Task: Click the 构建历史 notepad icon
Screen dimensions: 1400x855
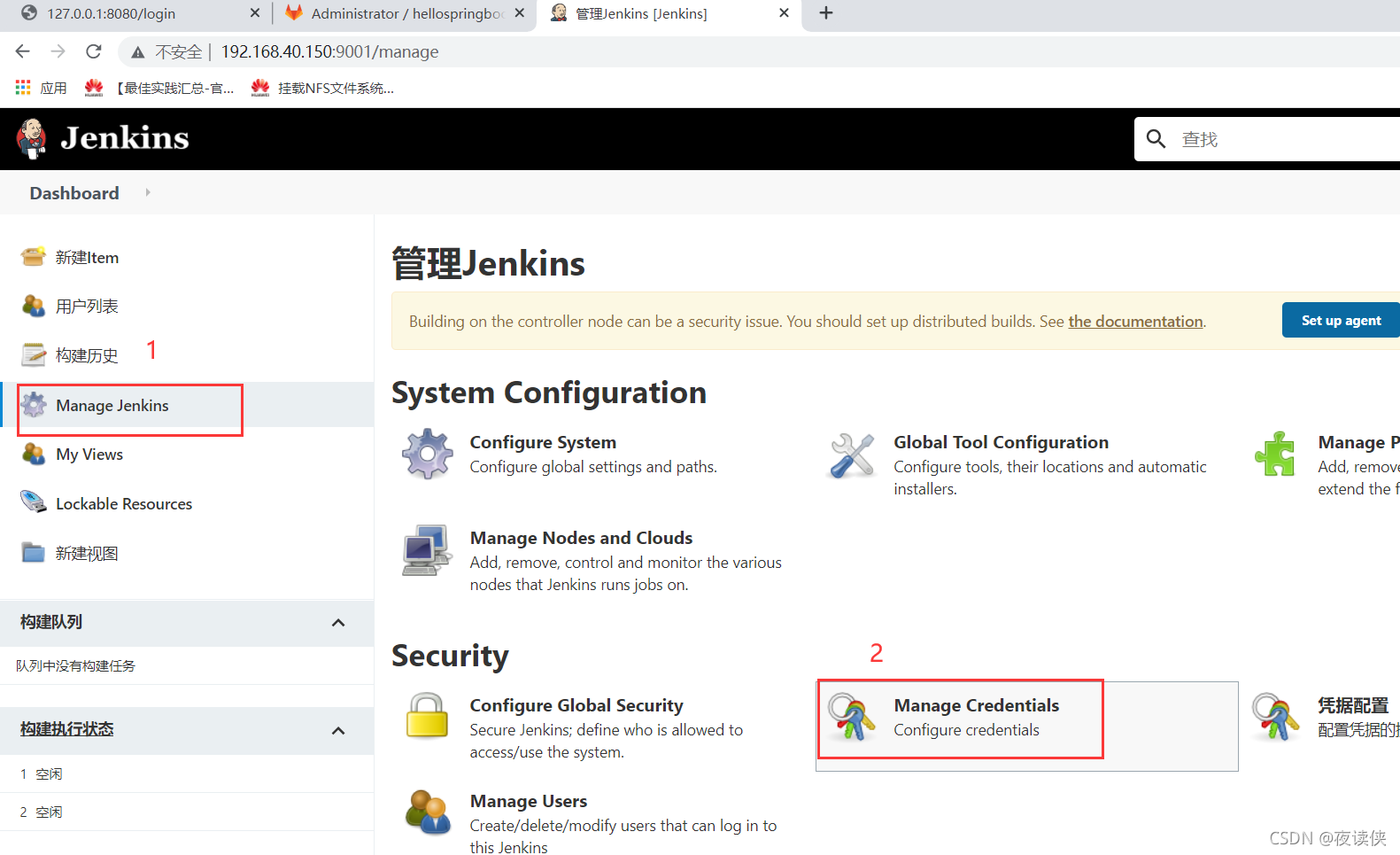Action: (34, 355)
